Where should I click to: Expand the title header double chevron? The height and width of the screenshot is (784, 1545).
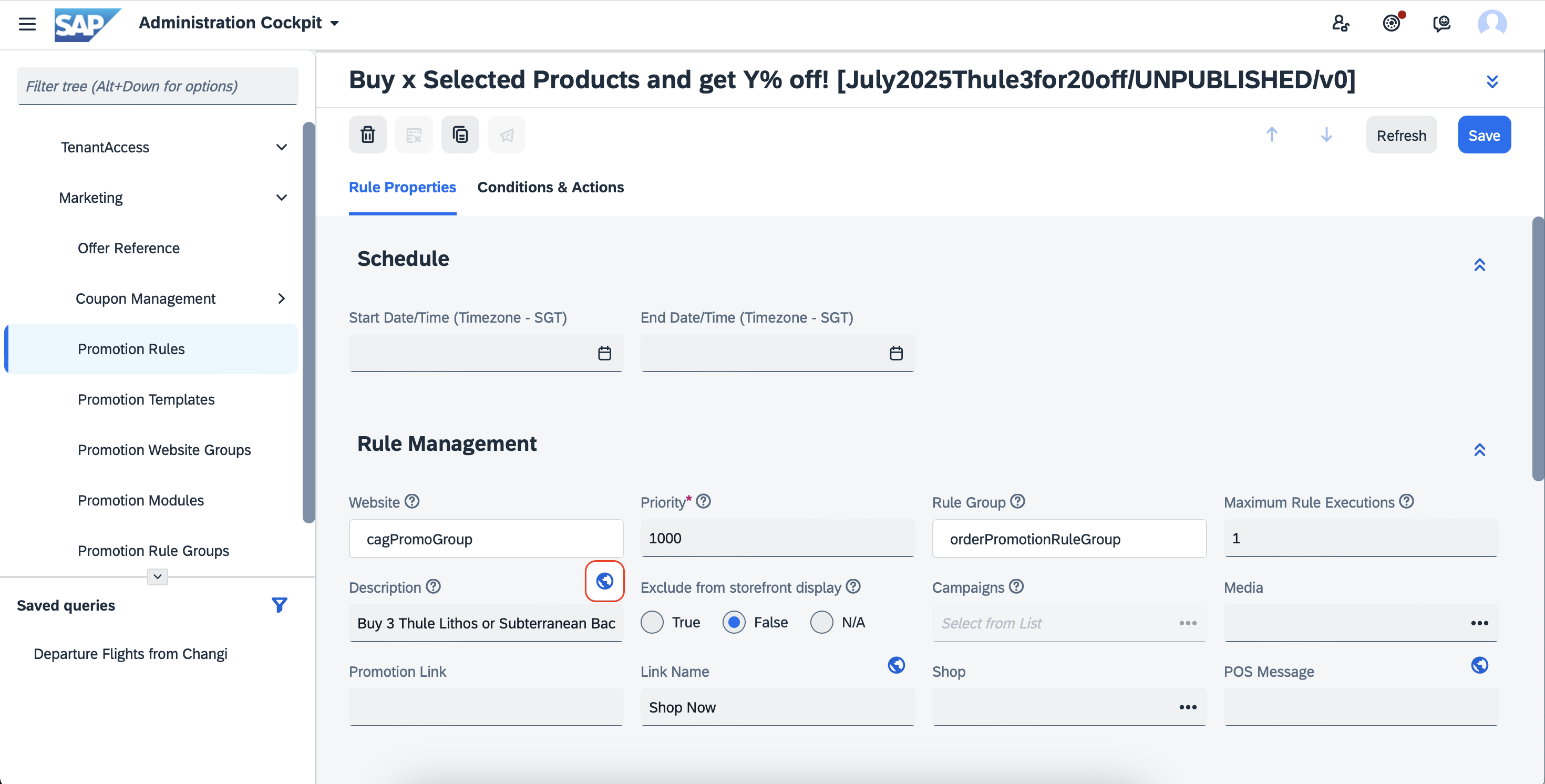pyautogui.click(x=1491, y=81)
